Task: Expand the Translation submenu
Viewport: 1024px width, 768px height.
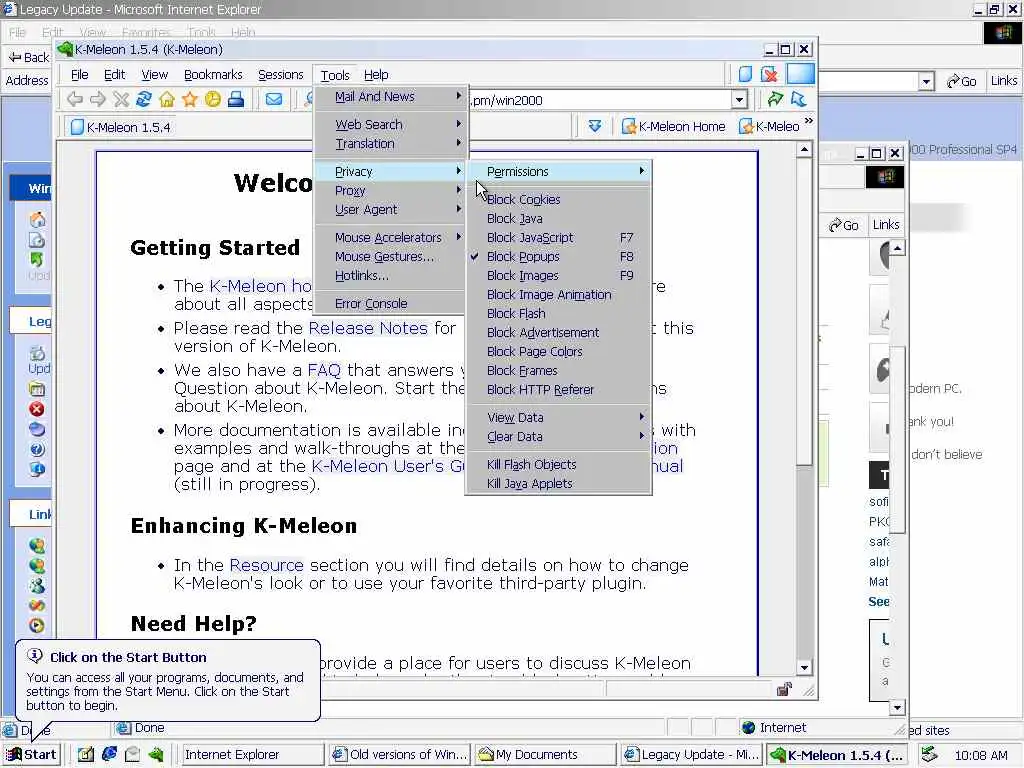Action: click(391, 143)
